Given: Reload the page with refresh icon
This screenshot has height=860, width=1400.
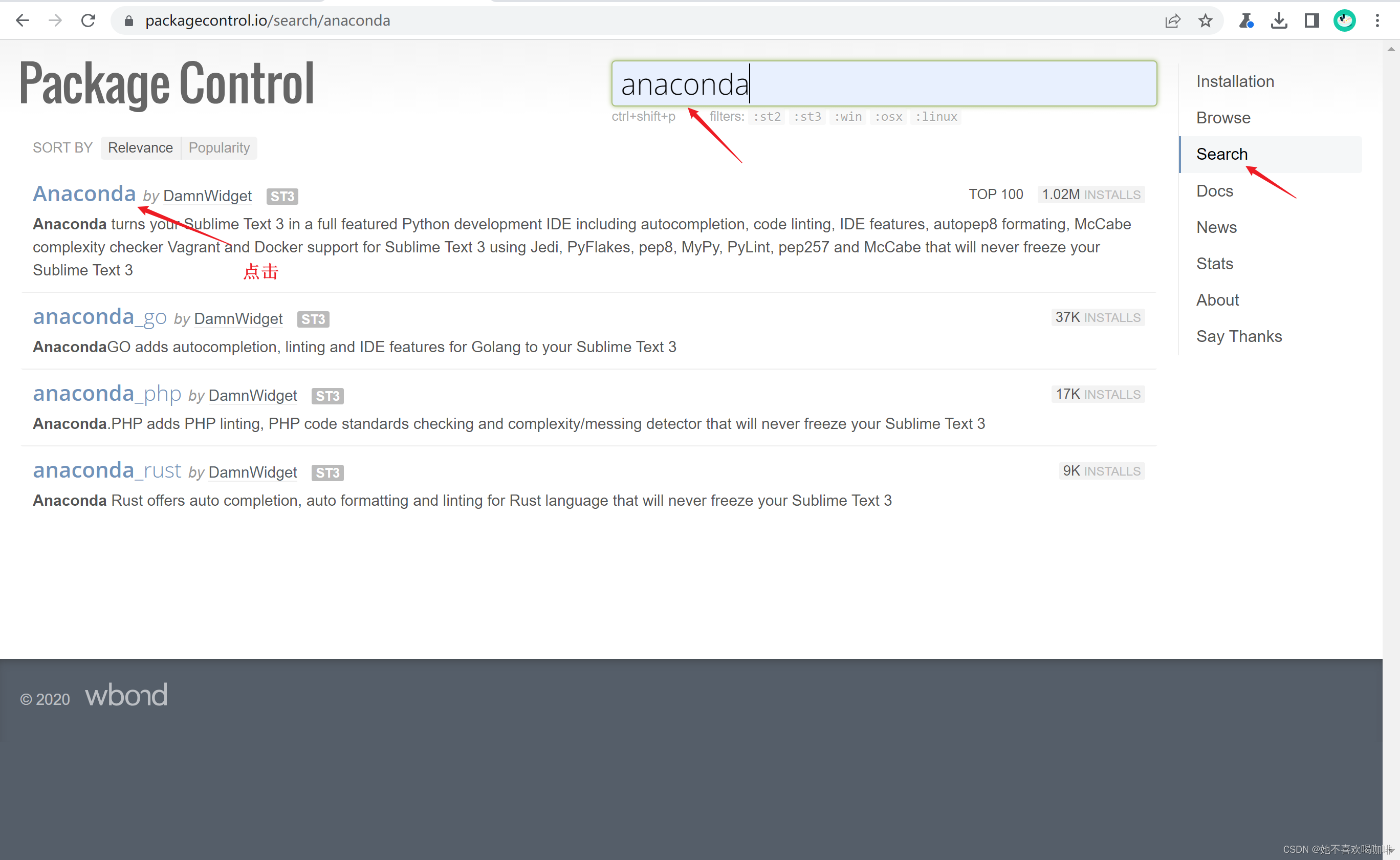Looking at the screenshot, I should pyautogui.click(x=88, y=20).
